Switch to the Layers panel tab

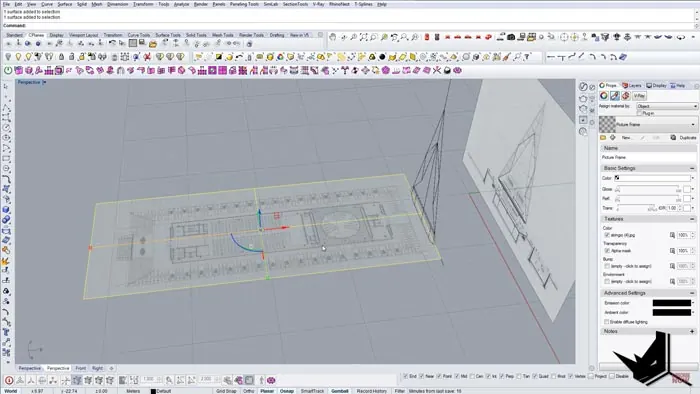point(632,85)
